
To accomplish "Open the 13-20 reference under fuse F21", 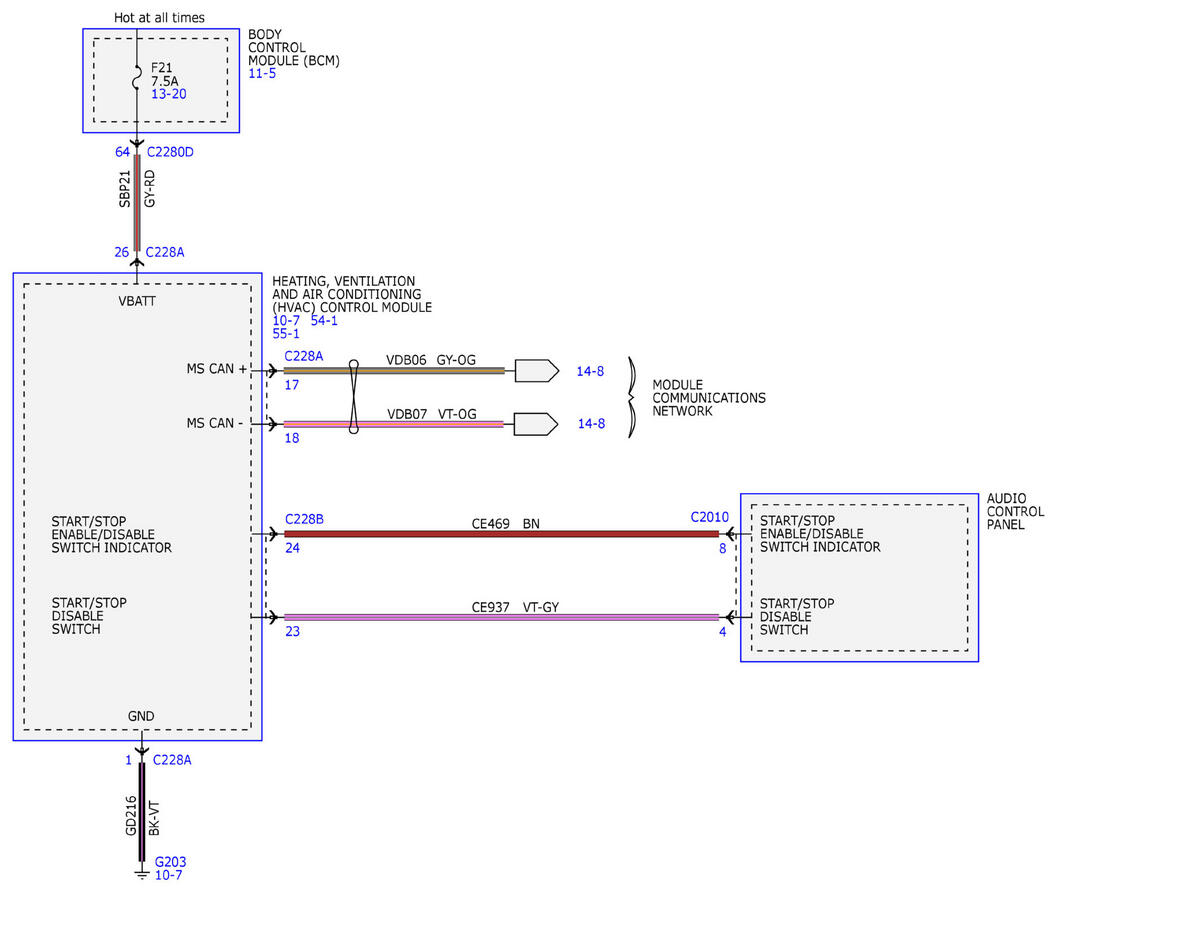I will (x=169, y=94).
